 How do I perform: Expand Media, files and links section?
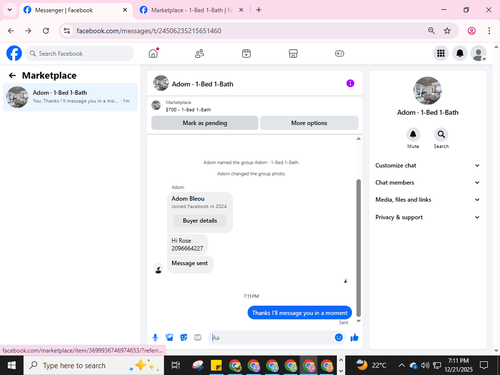(x=428, y=200)
